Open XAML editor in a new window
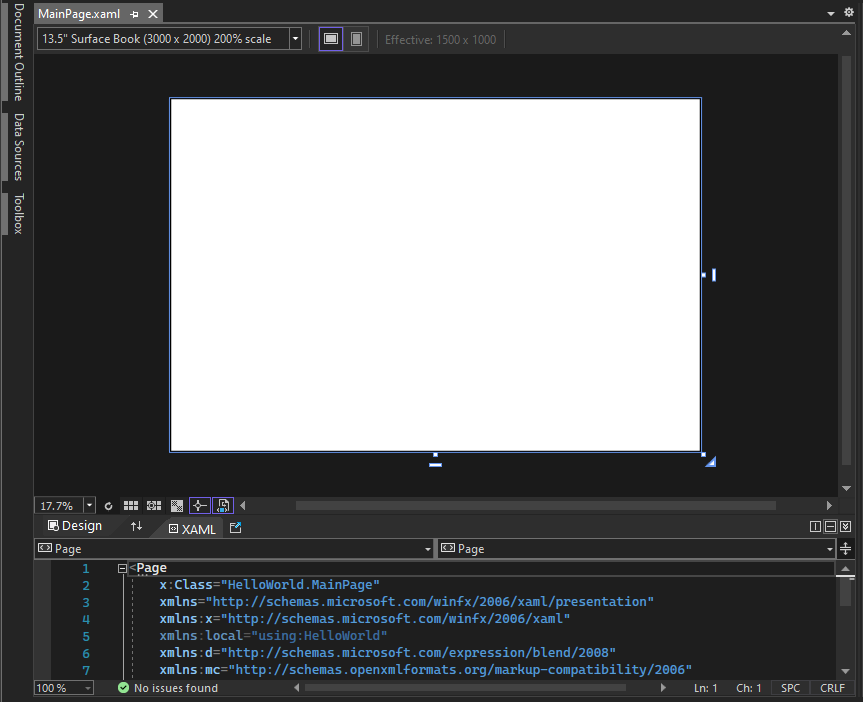Screen dimensions: 863x702 (237, 528)
